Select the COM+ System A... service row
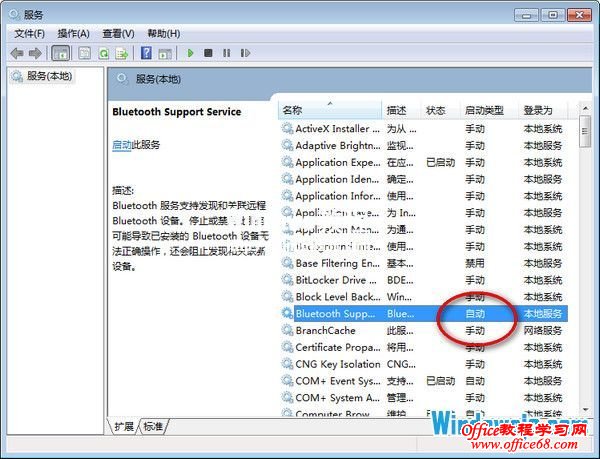Image resolution: width=600 pixels, height=459 pixels. coord(424,398)
